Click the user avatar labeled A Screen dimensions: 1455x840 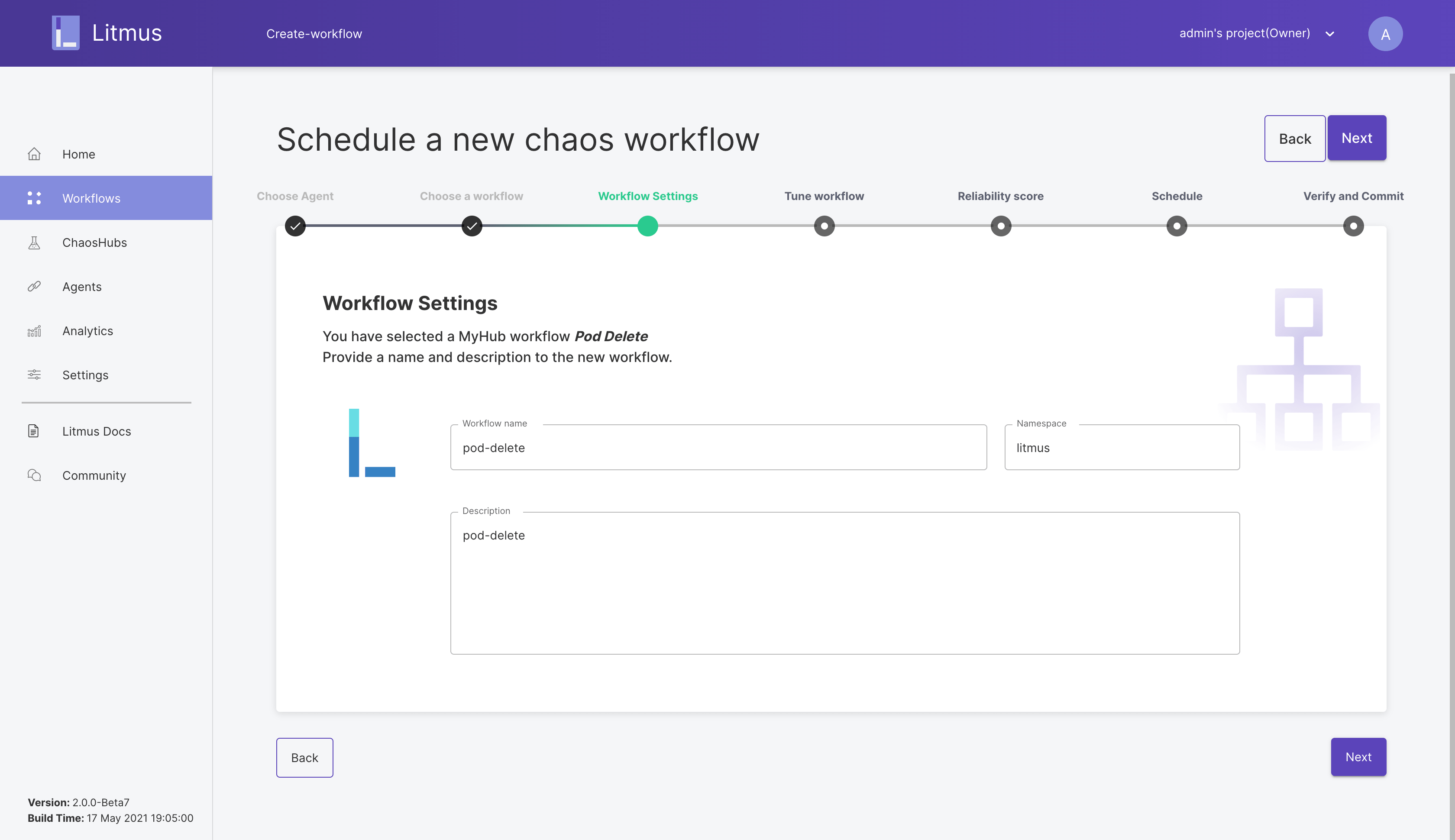coord(1384,33)
